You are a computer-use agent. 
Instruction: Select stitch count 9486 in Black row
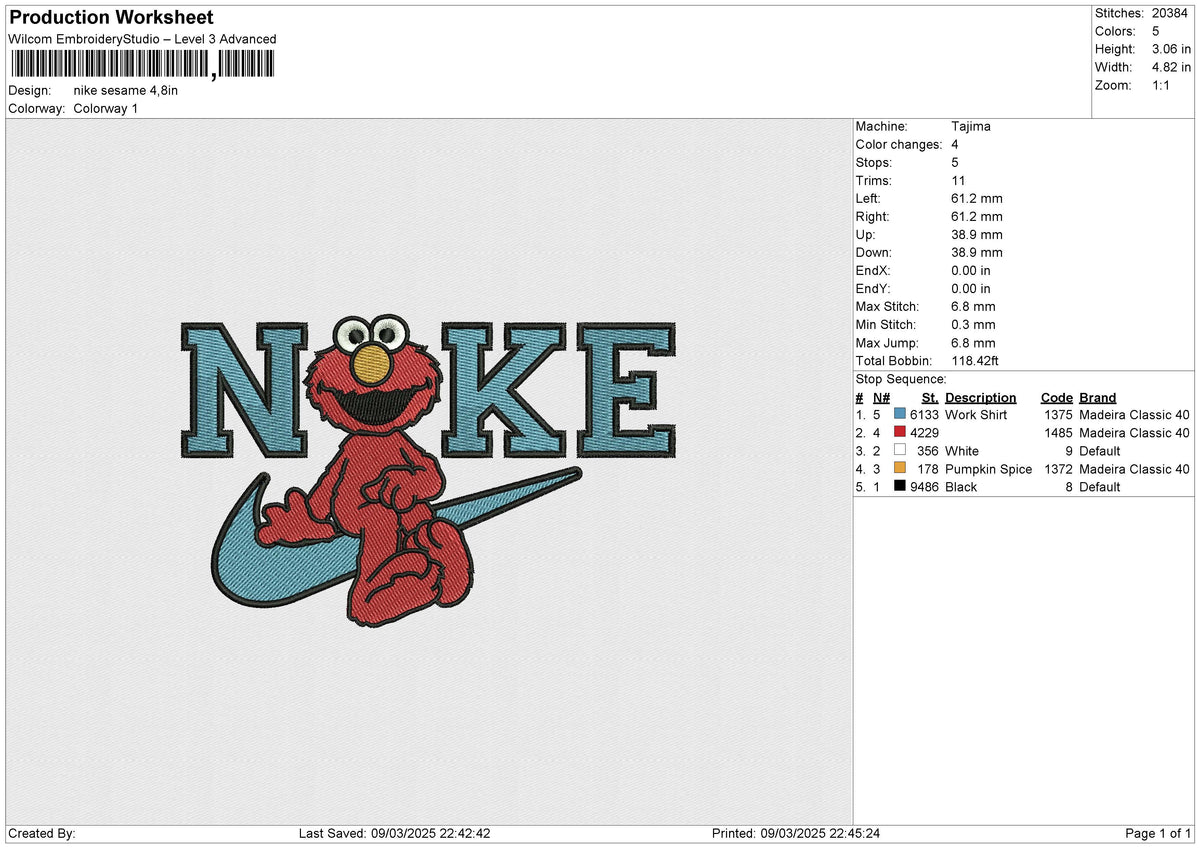pyautogui.click(x=924, y=486)
